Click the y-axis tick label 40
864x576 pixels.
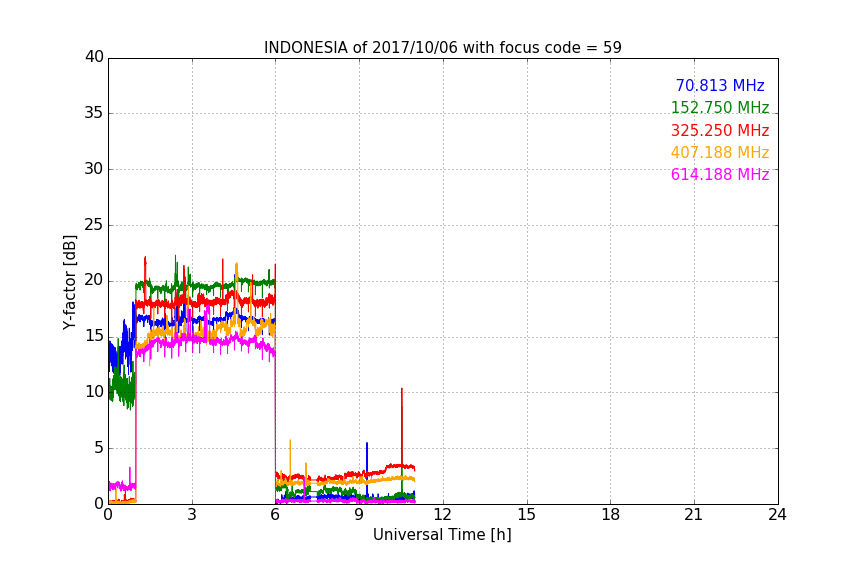[x=94, y=57]
